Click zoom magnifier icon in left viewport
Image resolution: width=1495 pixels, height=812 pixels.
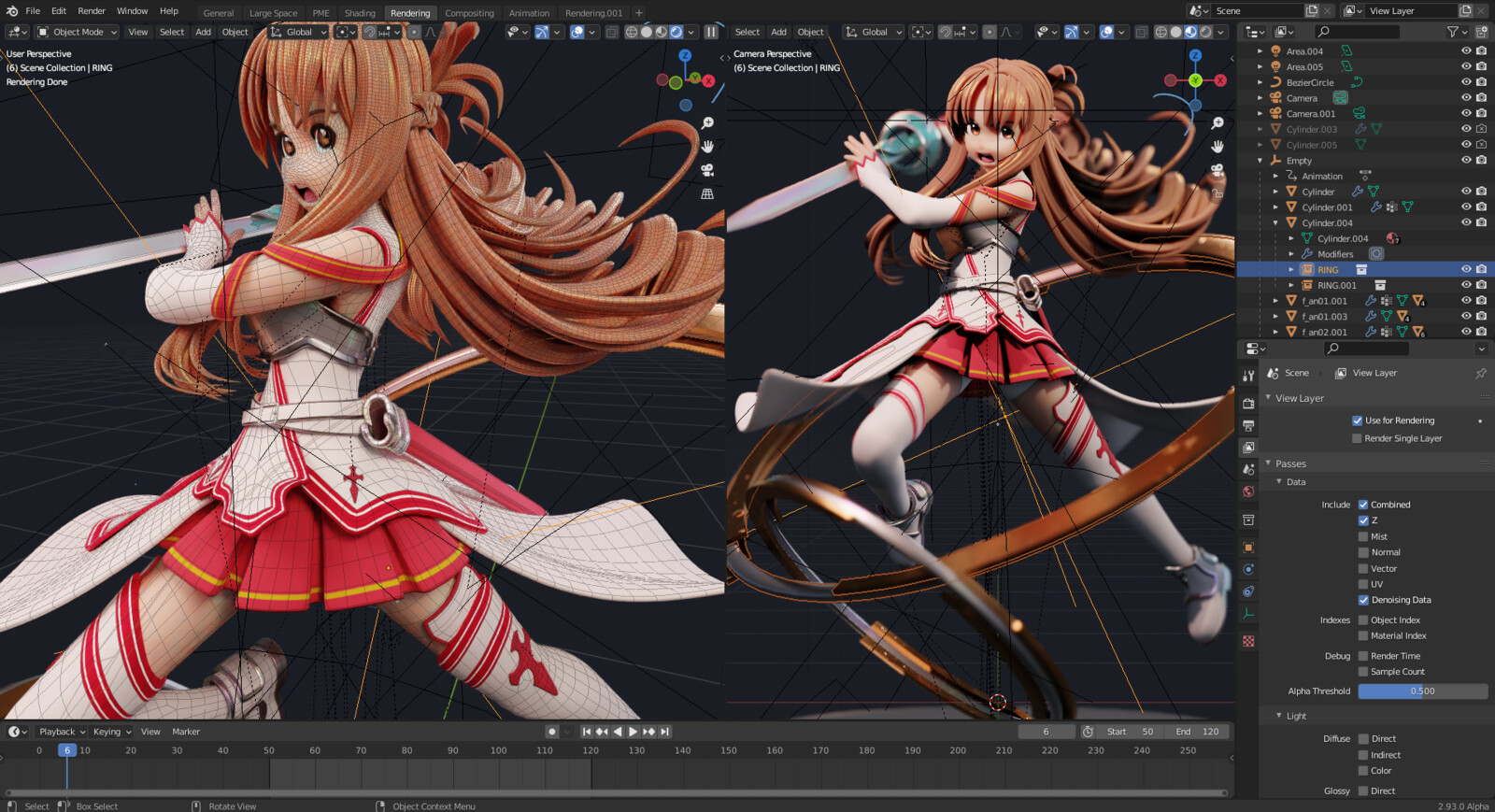(x=707, y=123)
